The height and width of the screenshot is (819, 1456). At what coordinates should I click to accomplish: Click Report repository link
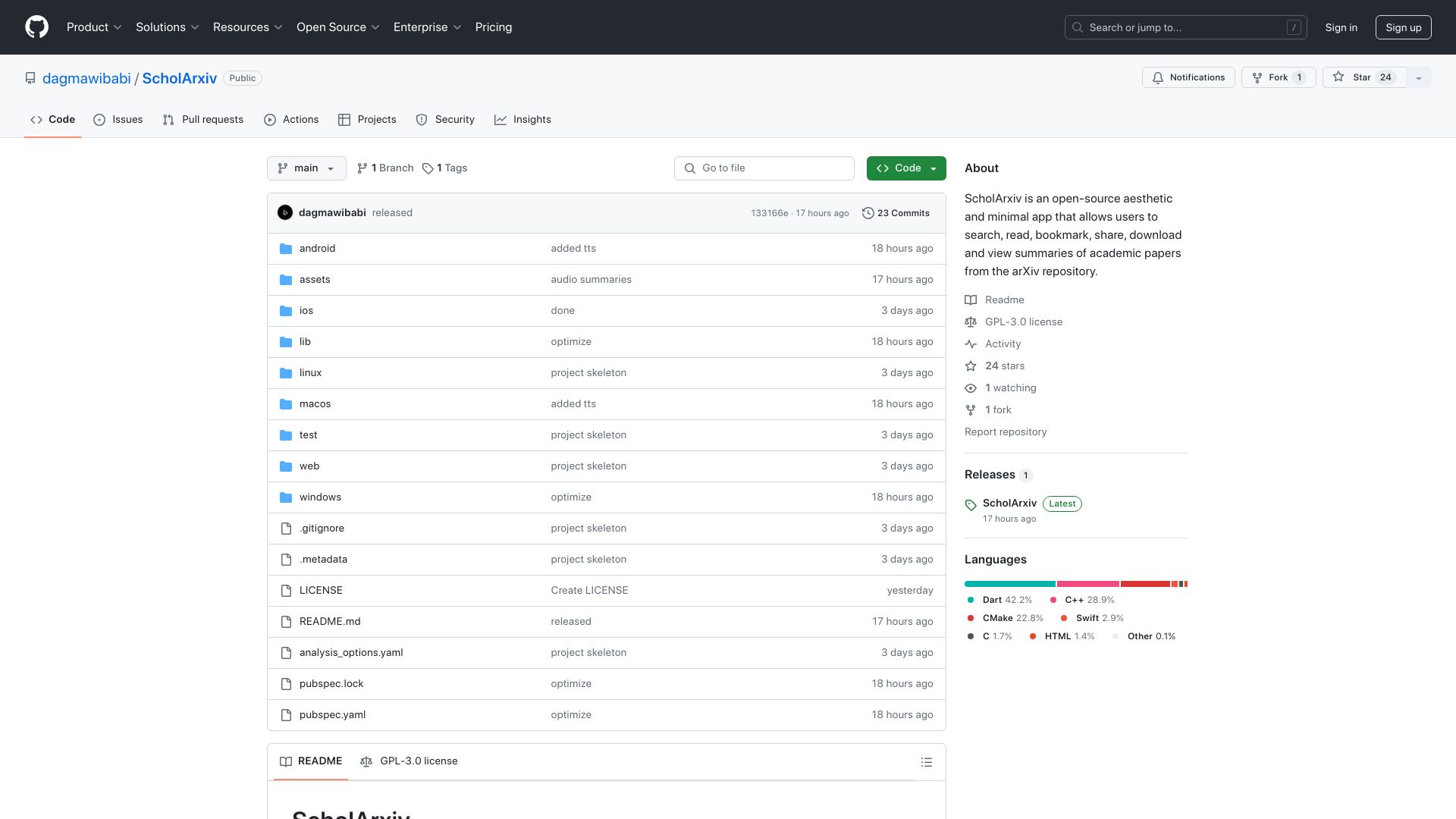[x=1006, y=432]
